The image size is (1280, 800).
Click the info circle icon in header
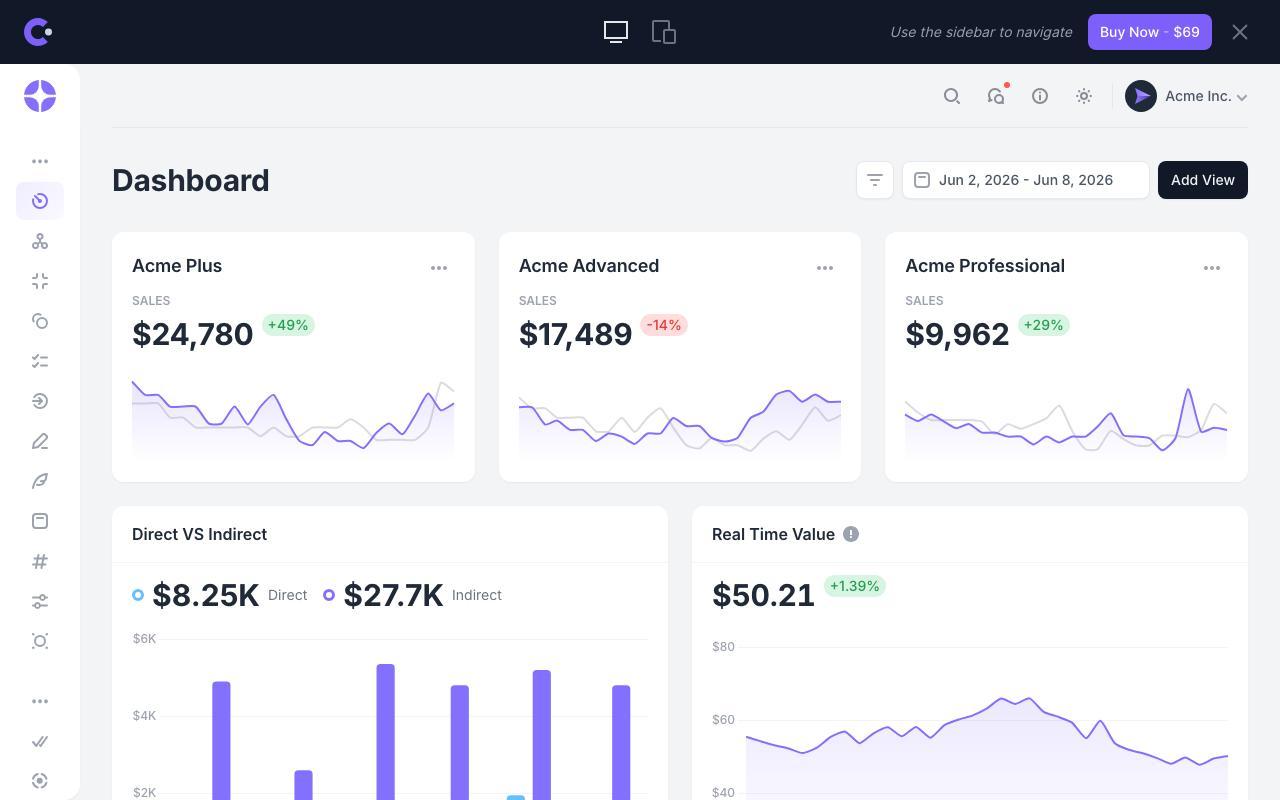point(1040,96)
